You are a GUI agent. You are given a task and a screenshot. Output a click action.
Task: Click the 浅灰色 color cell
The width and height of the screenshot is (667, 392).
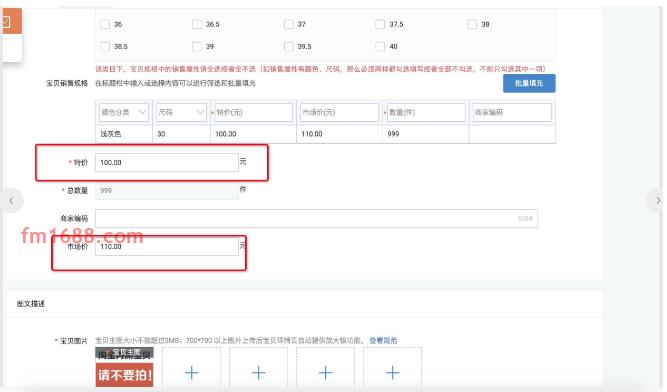pos(124,134)
